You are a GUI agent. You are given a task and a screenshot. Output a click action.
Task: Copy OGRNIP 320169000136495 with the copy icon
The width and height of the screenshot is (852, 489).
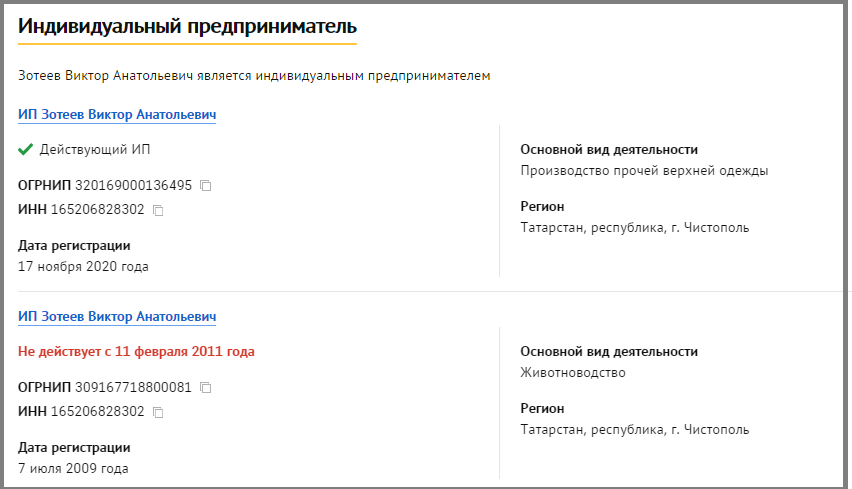[x=205, y=186]
